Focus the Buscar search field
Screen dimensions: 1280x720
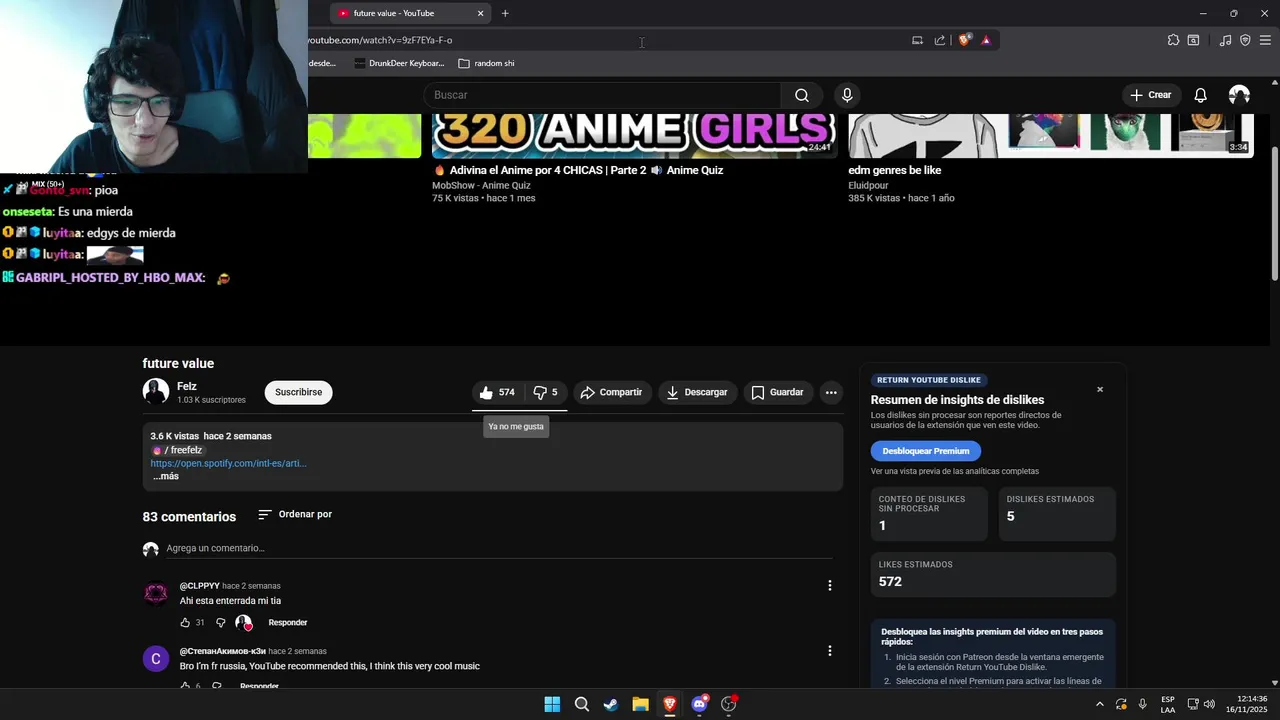point(602,95)
